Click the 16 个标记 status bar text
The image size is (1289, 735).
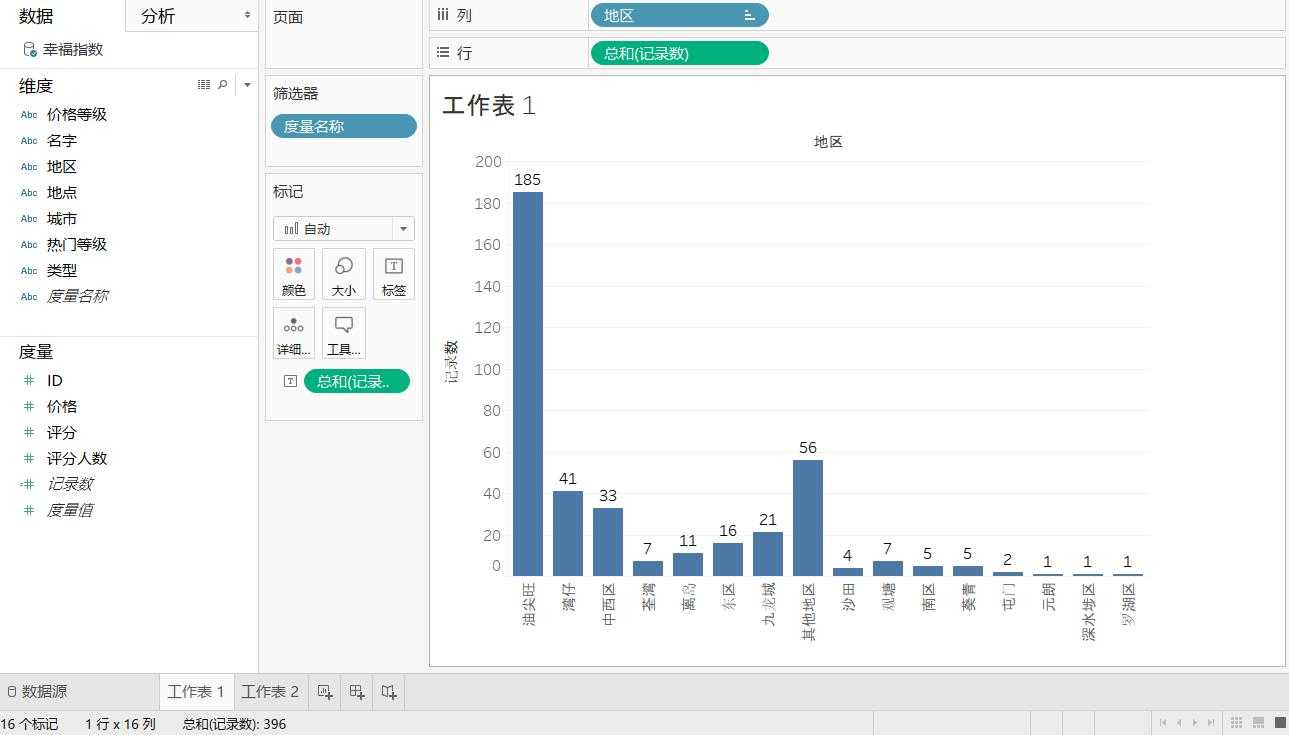pyautogui.click(x=29, y=724)
